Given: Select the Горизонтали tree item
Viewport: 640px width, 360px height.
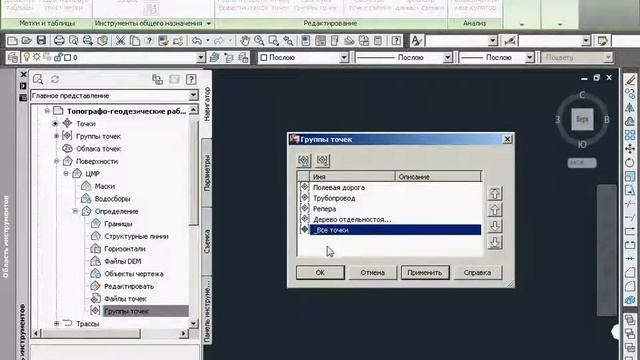Looking at the screenshot, I should (x=124, y=249).
